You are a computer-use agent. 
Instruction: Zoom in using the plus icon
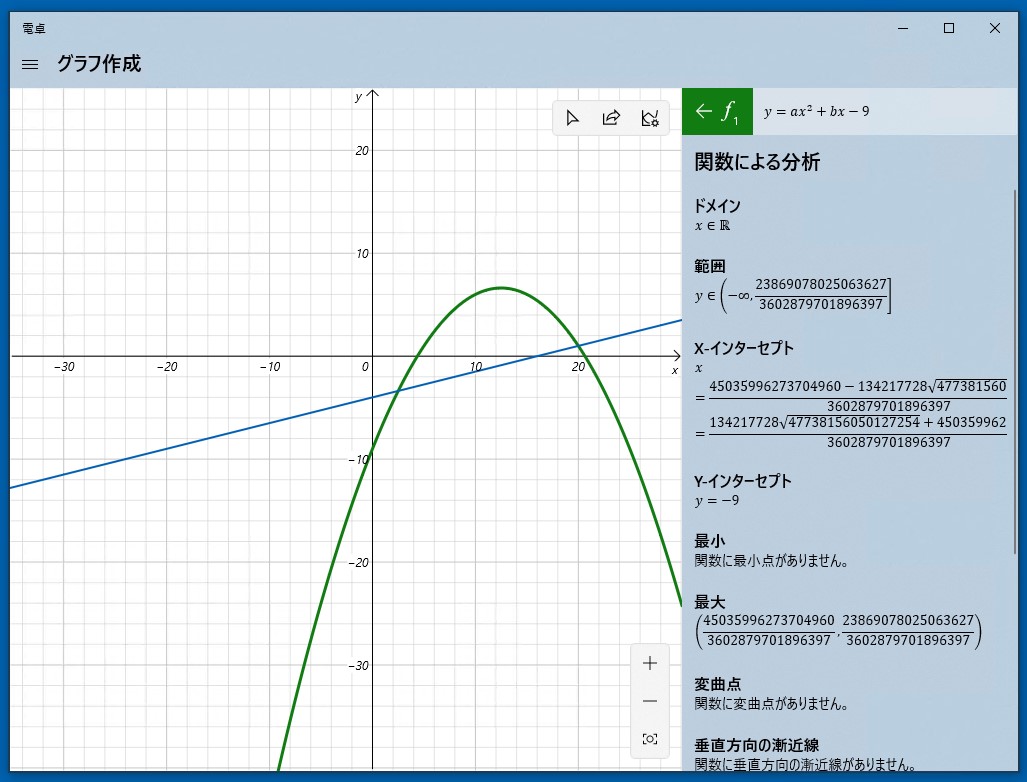[x=649, y=662]
